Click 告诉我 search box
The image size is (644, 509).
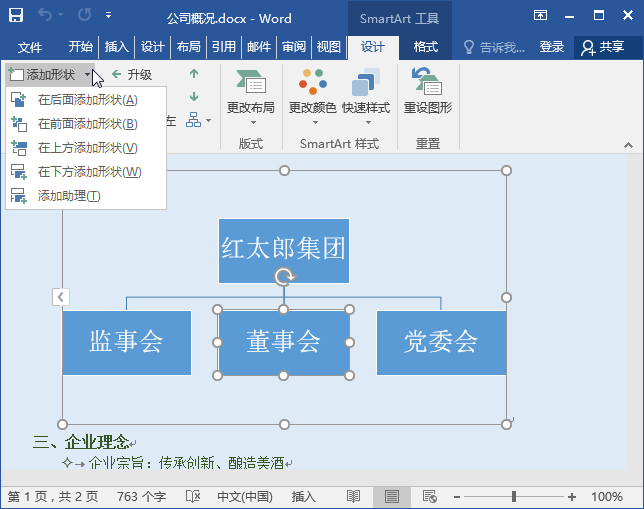pos(494,48)
